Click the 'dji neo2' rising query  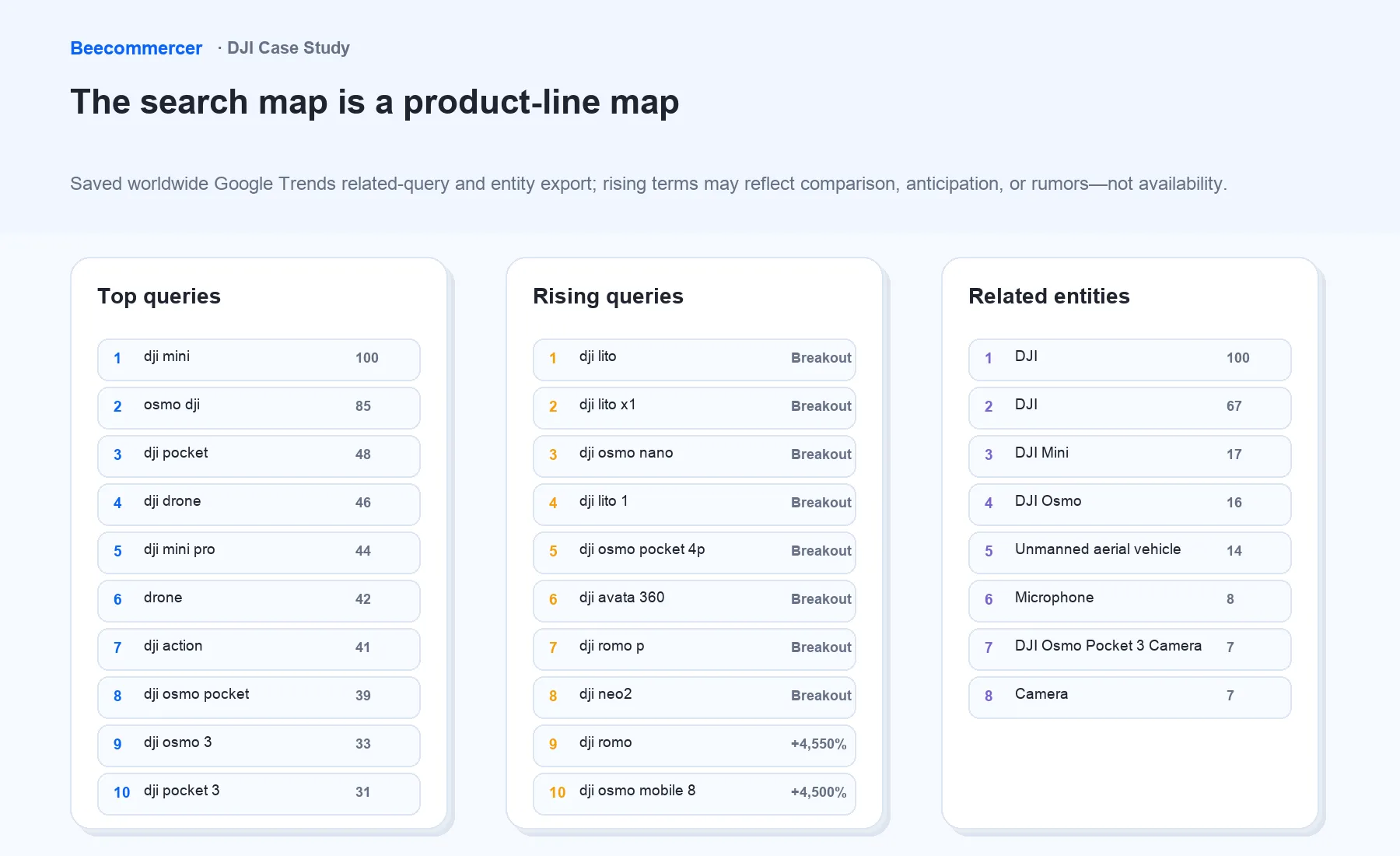695,697
